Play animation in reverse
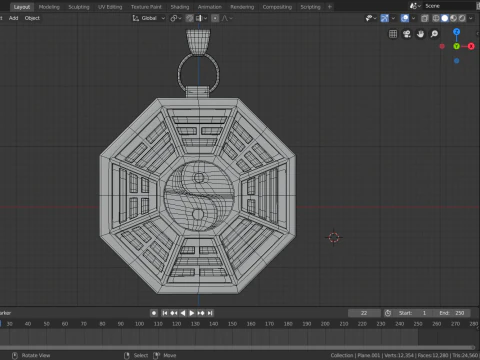The width and height of the screenshot is (480, 360). (183, 313)
